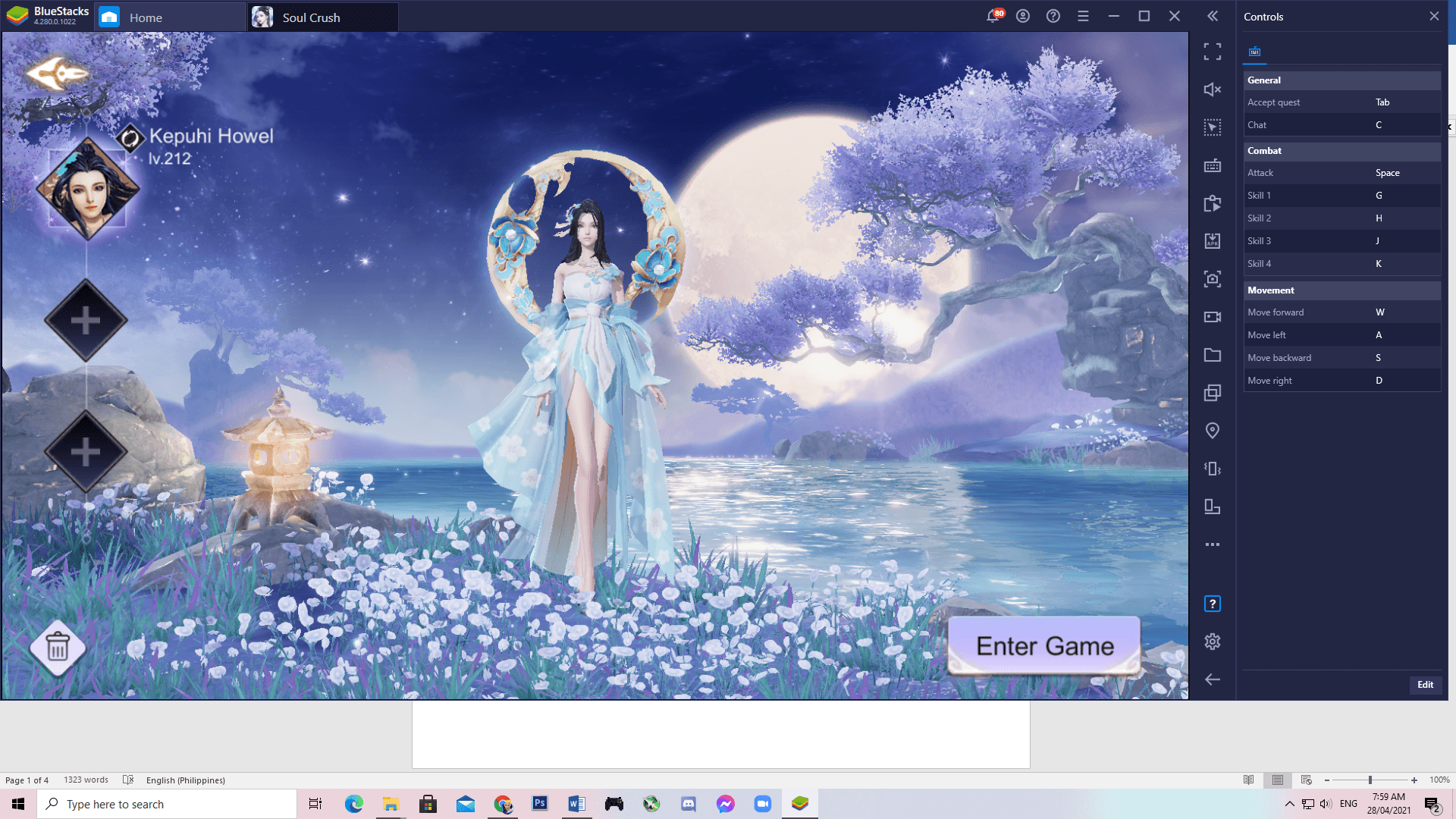Click the 1323 words count in Word
Viewport: 1456px width, 819px height.
[86, 780]
